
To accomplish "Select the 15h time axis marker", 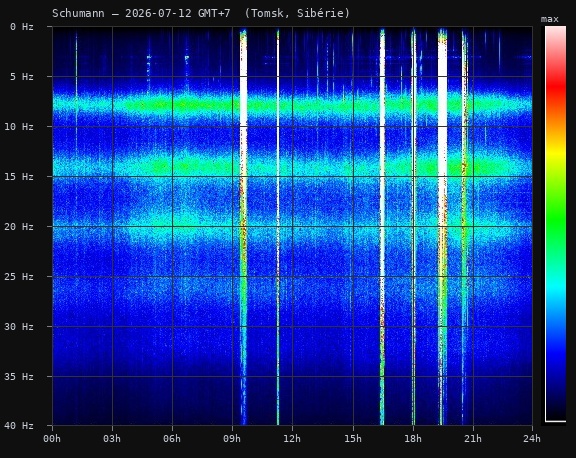I will coord(353,439).
